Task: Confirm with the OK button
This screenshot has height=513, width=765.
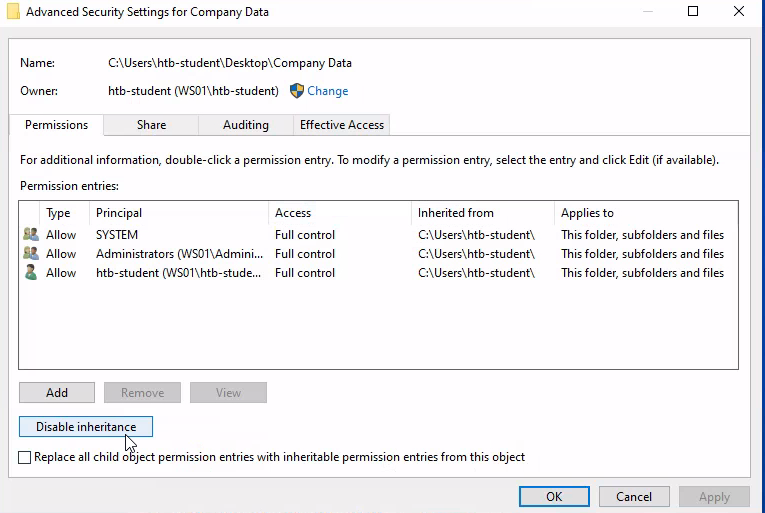Action: [x=553, y=496]
